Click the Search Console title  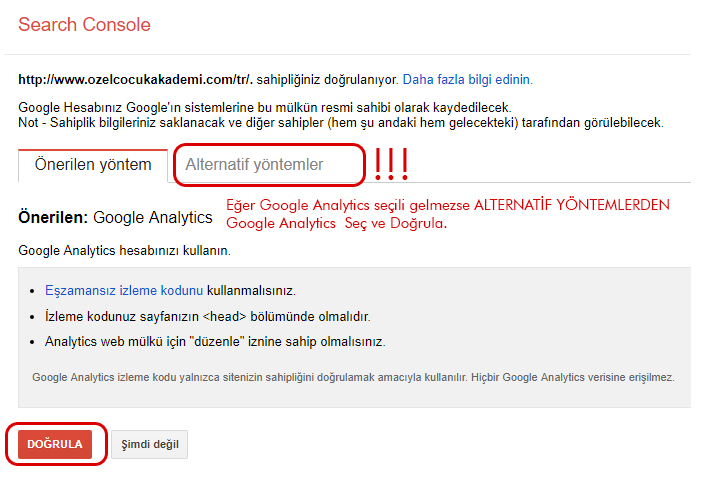[84, 24]
